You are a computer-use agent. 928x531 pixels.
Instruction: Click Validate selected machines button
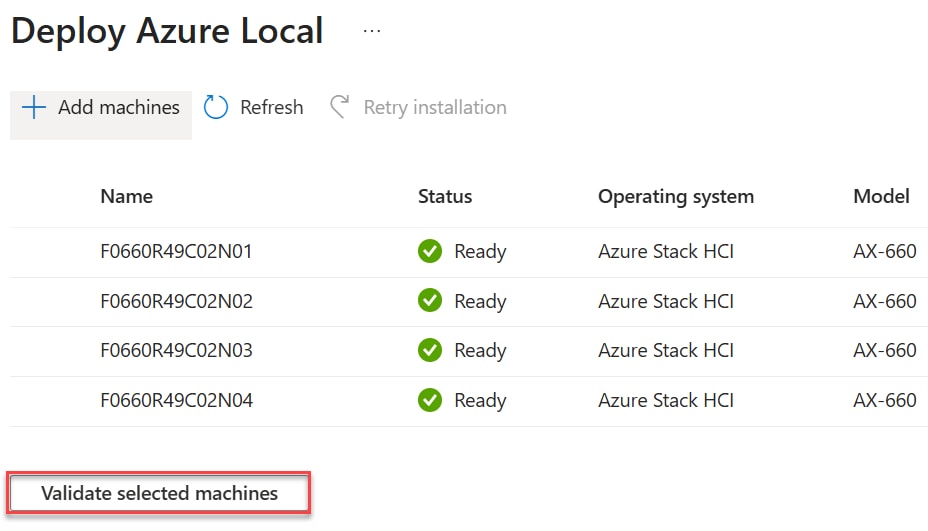159,493
